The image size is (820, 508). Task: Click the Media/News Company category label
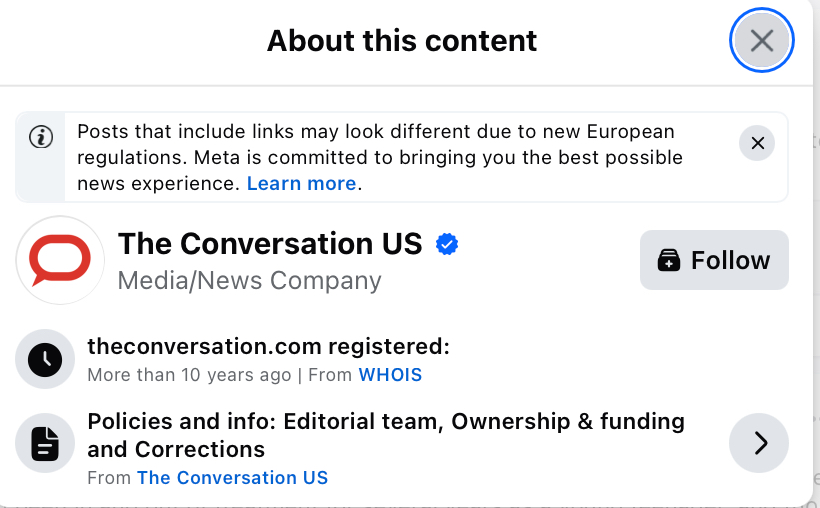pos(249,281)
